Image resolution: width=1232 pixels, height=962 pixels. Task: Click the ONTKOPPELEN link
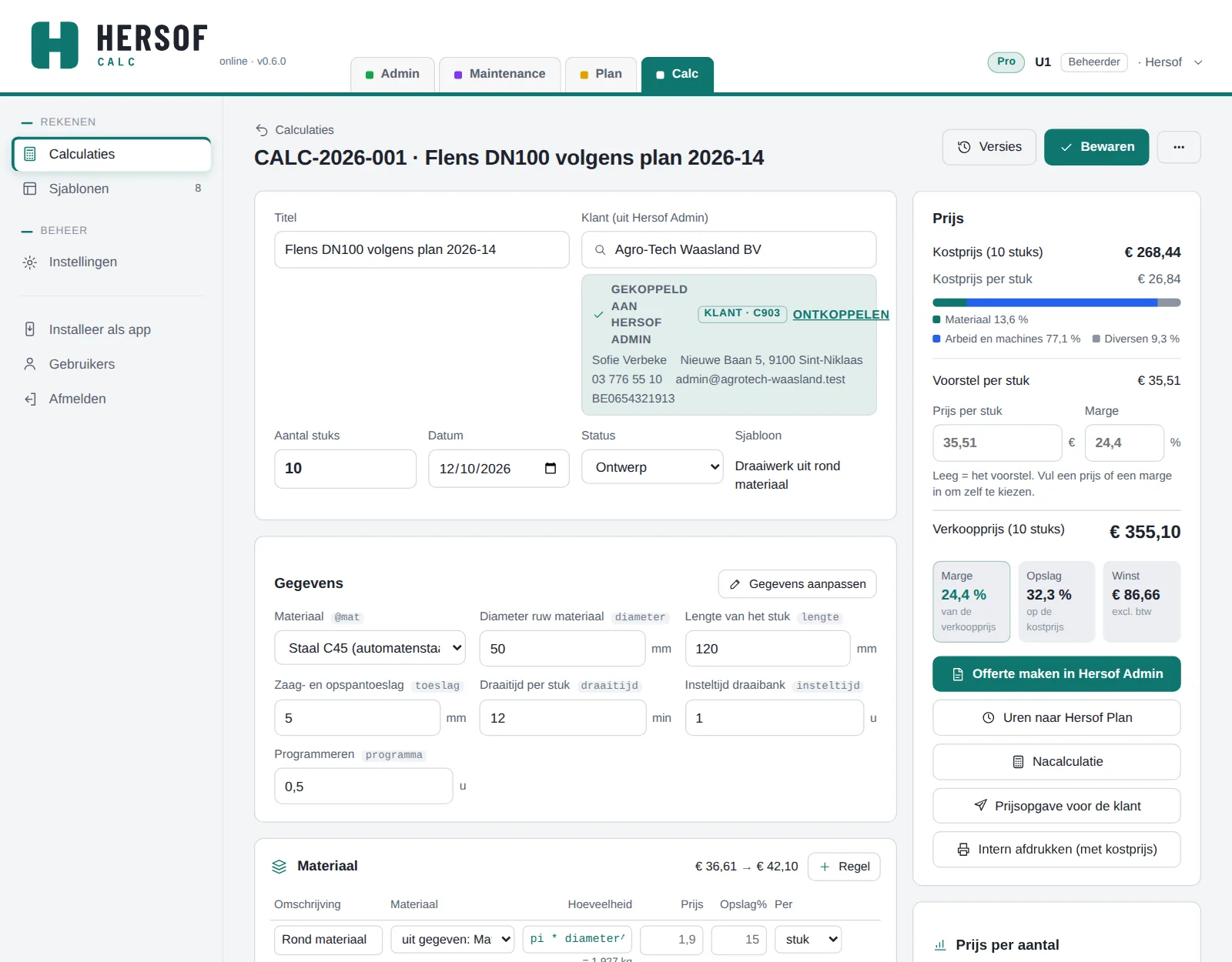pos(841,314)
